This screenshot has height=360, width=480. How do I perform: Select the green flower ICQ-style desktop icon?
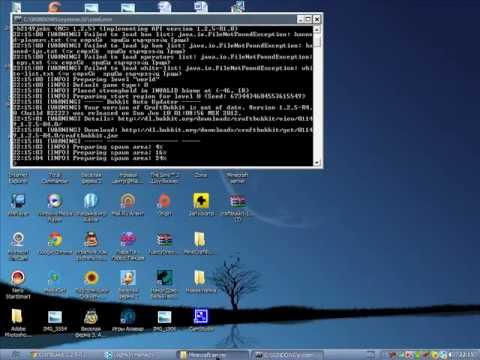(54, 277)
